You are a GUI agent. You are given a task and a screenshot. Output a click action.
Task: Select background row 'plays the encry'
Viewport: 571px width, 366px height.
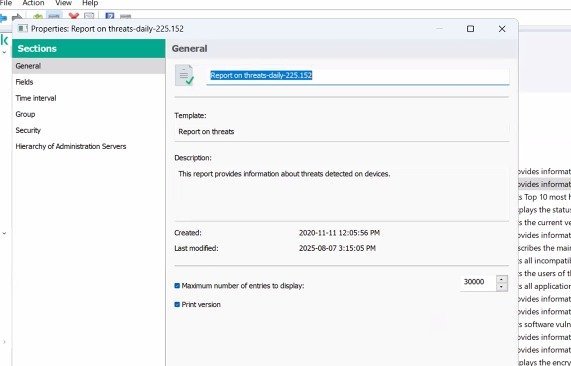pos(545,362)
